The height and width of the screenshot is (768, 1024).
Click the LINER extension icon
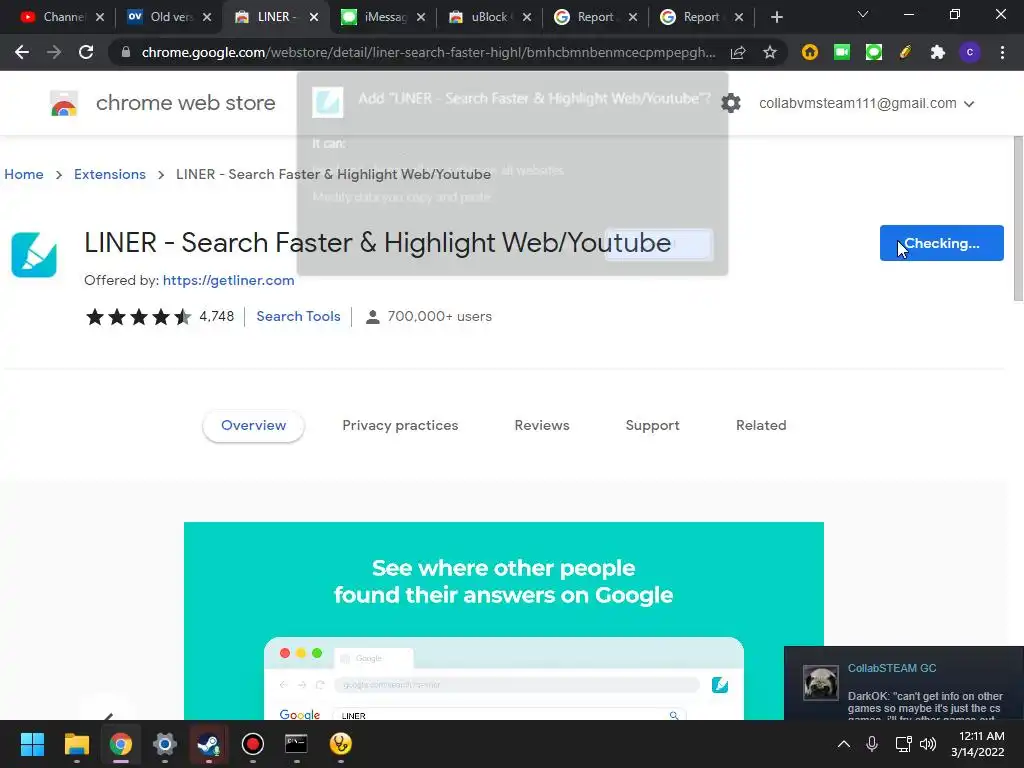coord(34,255)
